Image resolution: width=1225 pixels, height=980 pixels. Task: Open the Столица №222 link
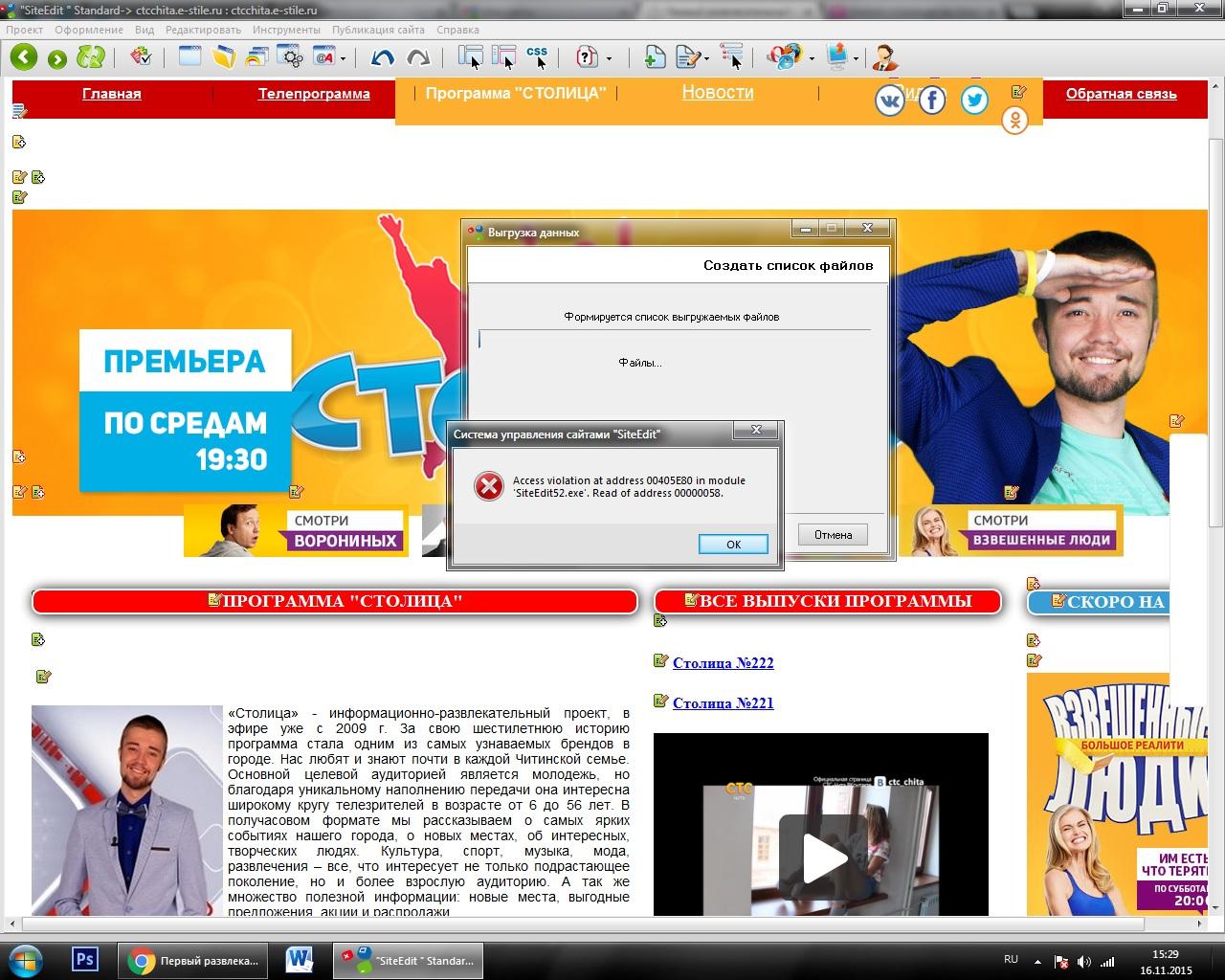[724, 662]
